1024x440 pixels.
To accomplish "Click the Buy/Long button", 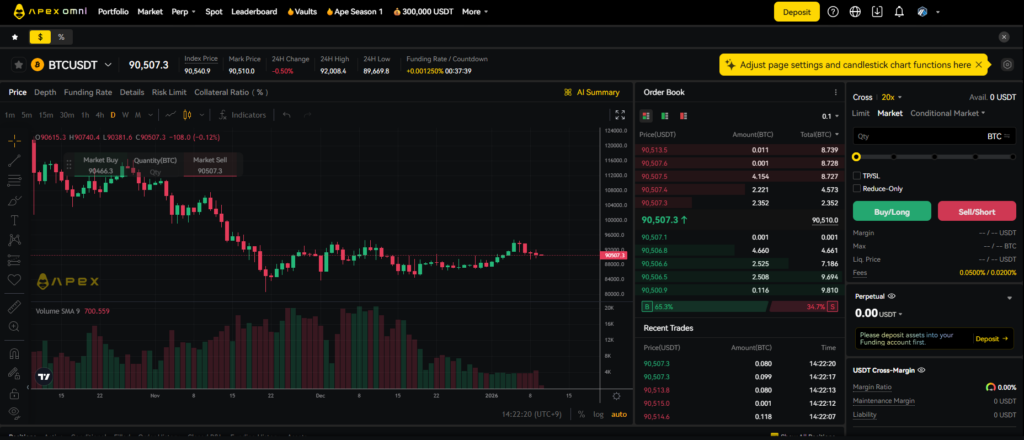I will click(892, 212).
